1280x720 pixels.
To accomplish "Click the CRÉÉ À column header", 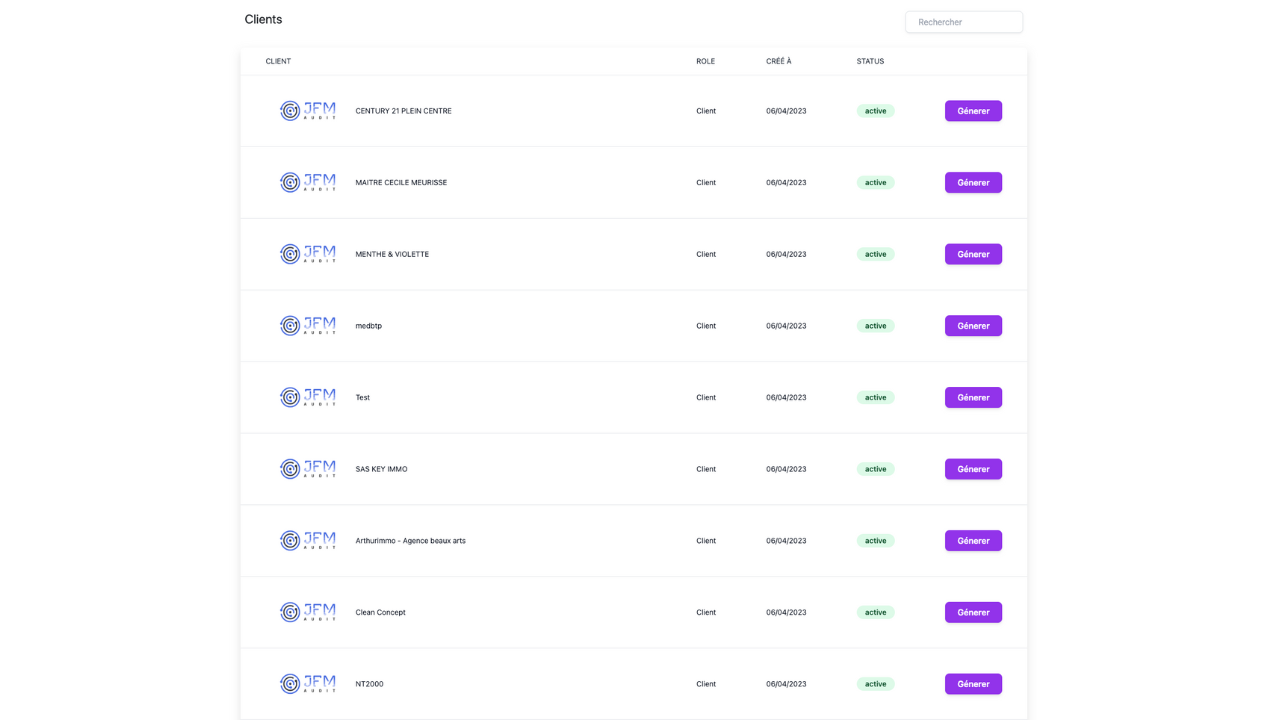I will [x=778, y=61].
